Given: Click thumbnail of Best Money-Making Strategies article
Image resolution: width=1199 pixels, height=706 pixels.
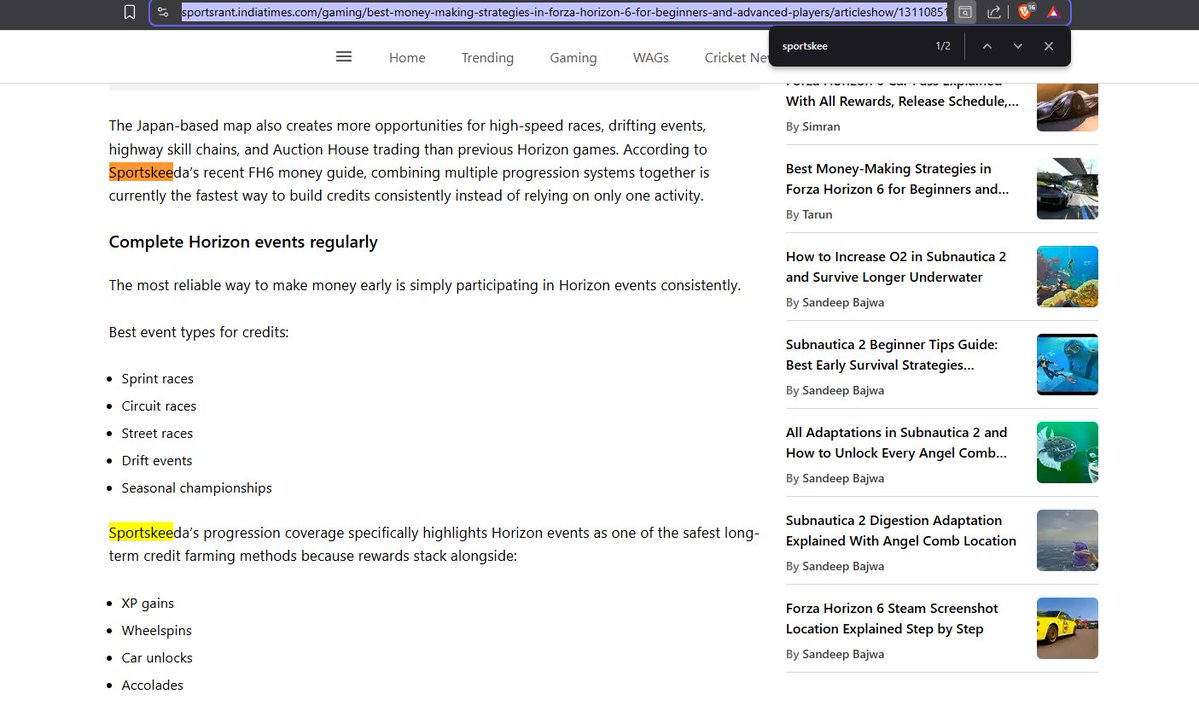Looking at the screenshot, I should point(1067,189).
